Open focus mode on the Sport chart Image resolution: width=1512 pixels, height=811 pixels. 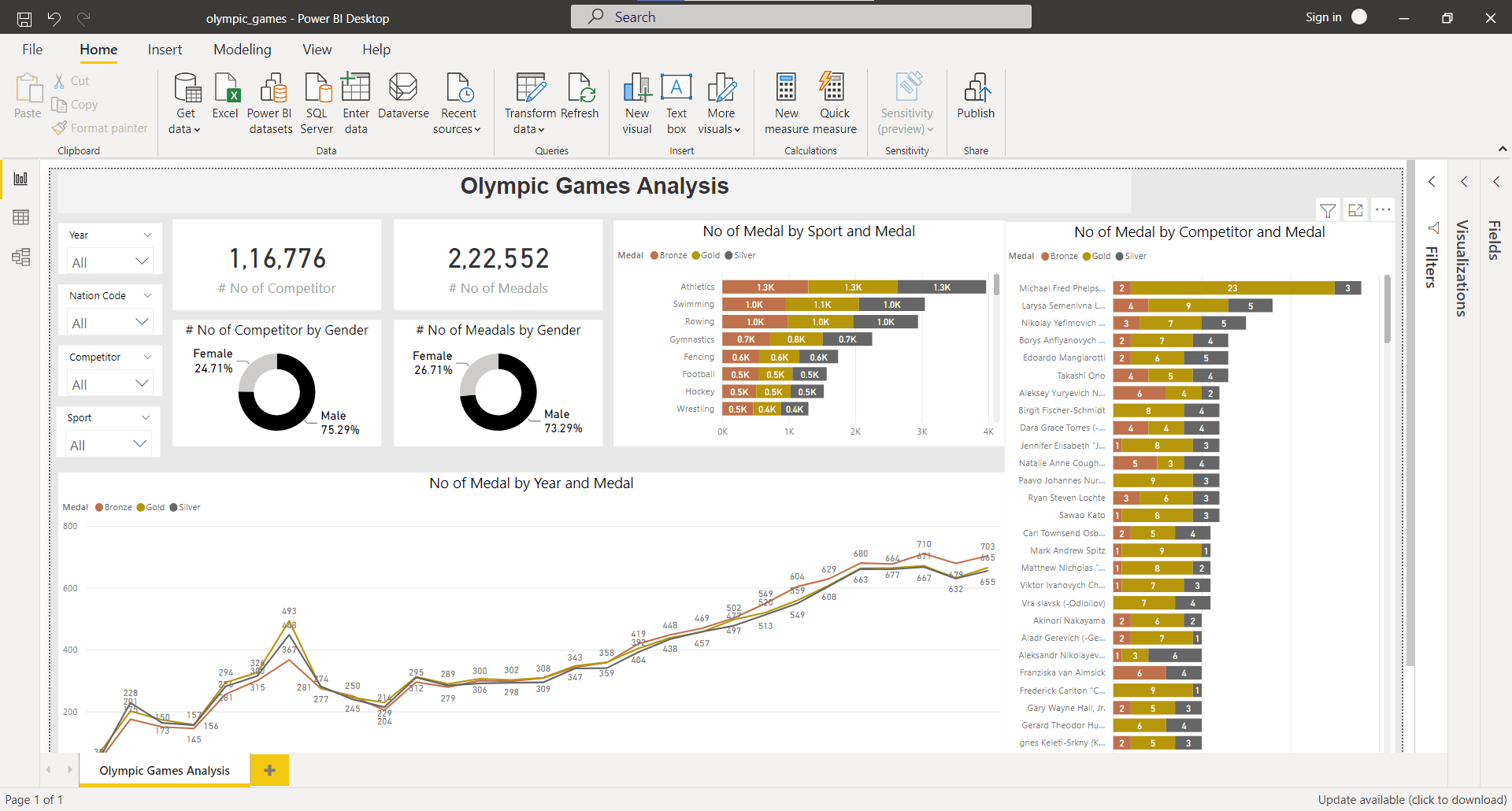coord(1355,209)
